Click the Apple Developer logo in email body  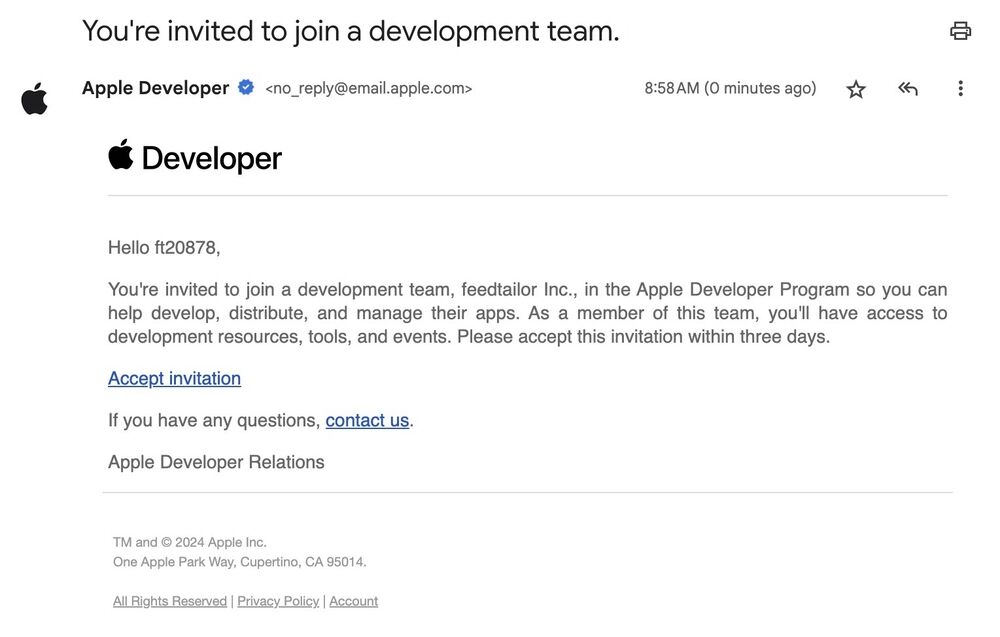tap(195, 157)
